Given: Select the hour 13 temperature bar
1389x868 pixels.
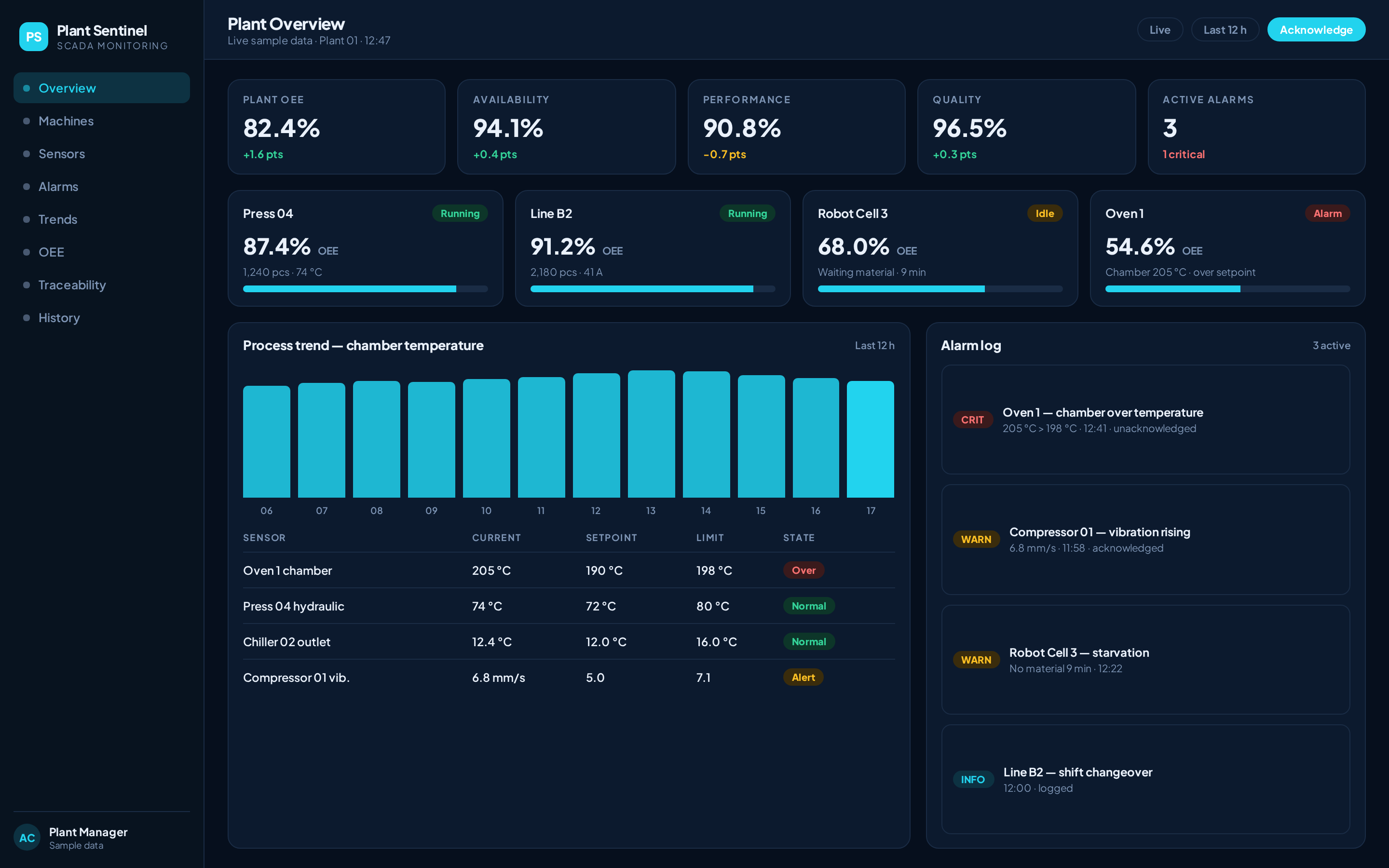Looking at the screenshot, I should pyautogui.click(x=651, y=434).
